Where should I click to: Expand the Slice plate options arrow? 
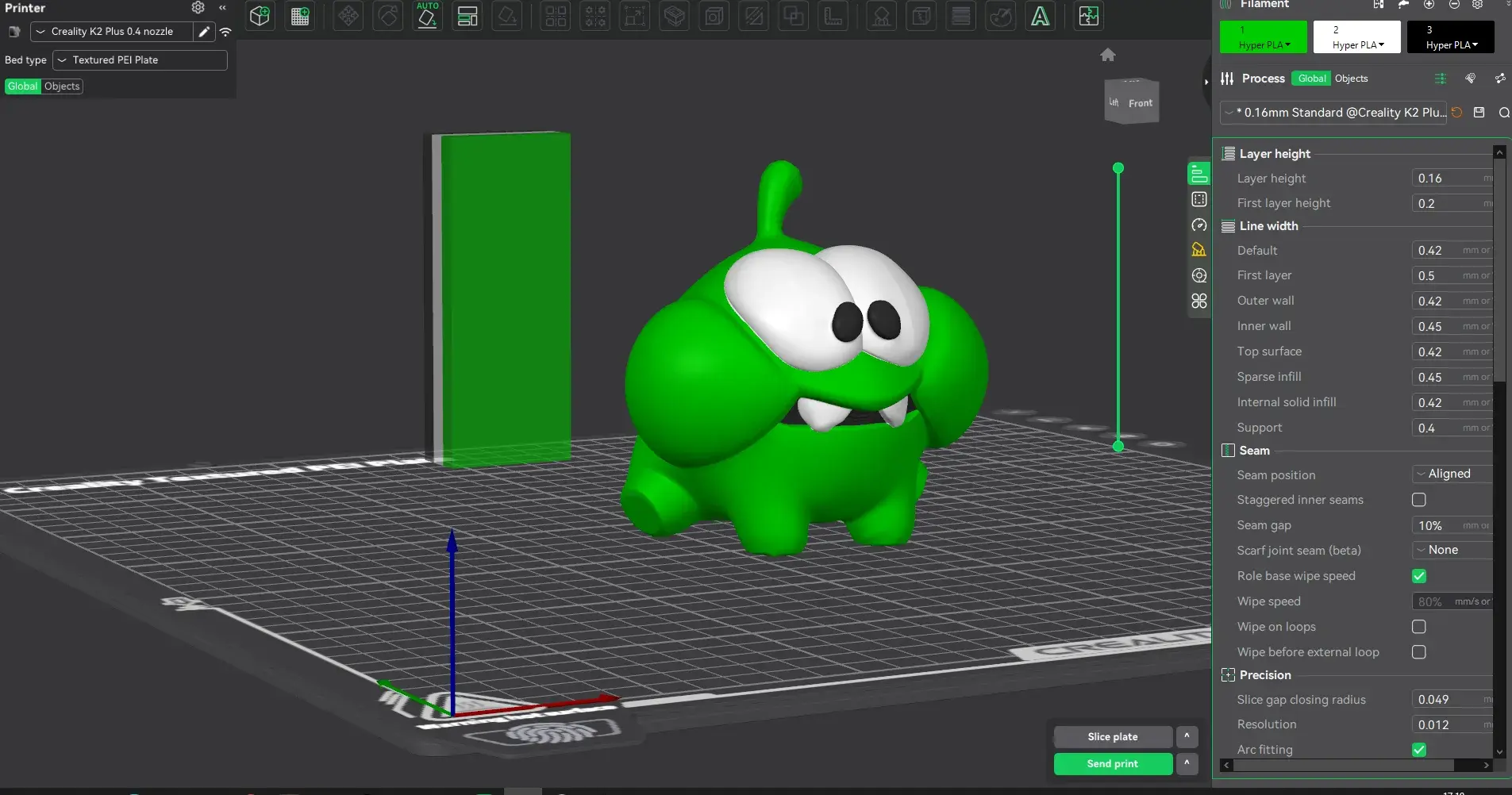point(1187,737)
